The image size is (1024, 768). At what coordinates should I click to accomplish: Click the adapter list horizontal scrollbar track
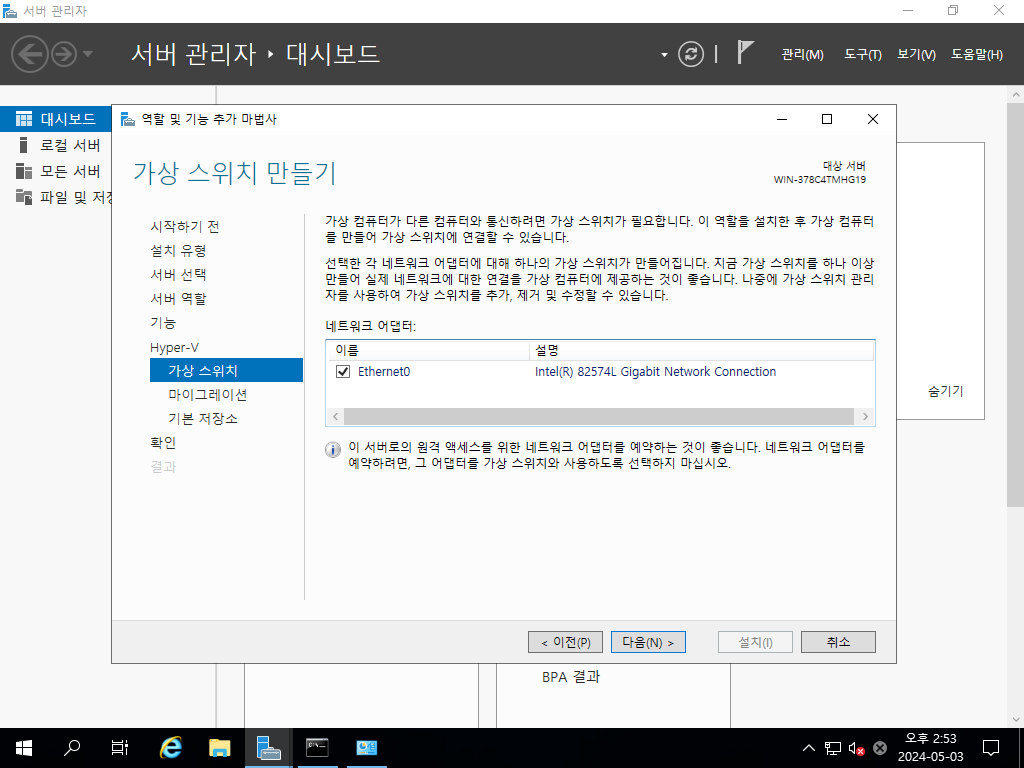[x=599, y=417]
